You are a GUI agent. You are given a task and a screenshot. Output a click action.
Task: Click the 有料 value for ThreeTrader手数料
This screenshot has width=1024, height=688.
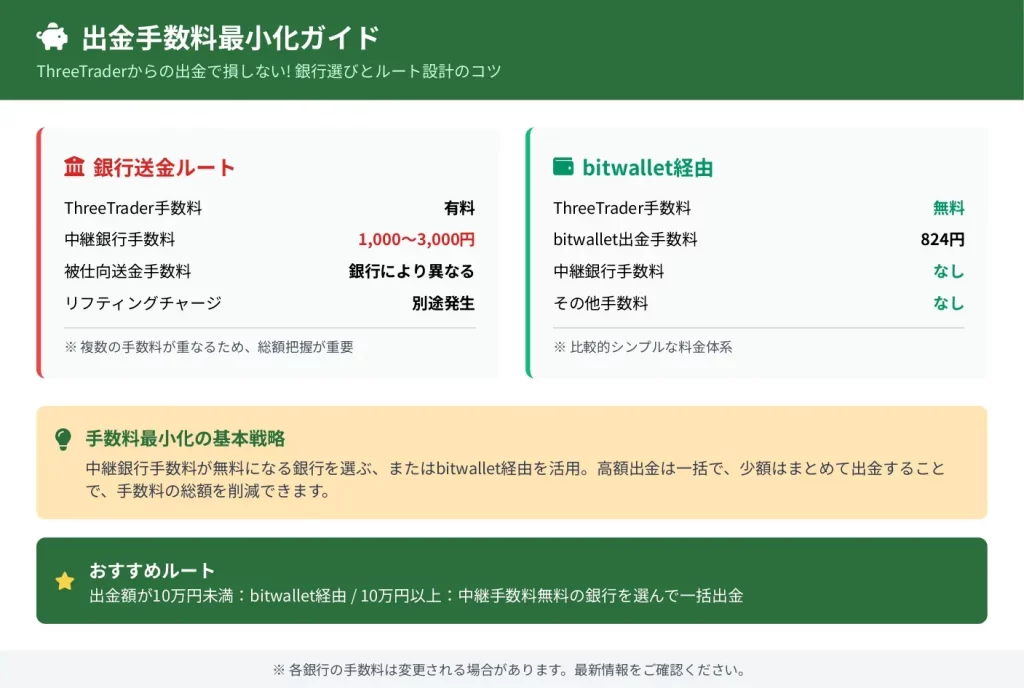(459, 208)
